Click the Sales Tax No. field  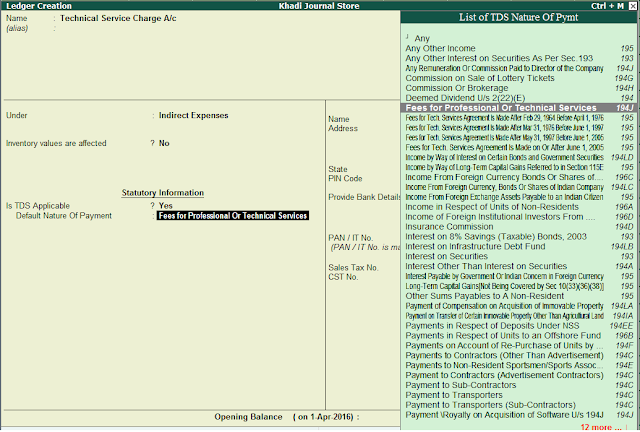(353, 268)
